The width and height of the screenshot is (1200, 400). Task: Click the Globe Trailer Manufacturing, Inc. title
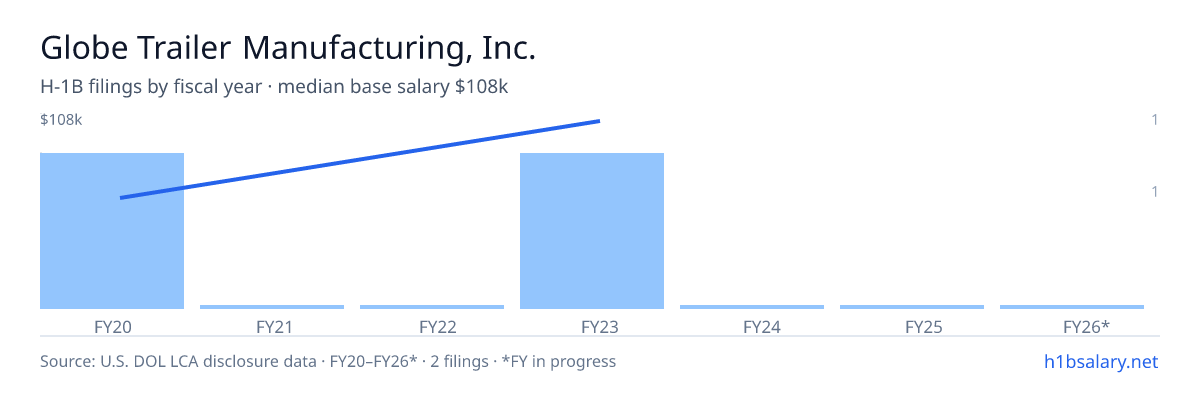[288, 47]
